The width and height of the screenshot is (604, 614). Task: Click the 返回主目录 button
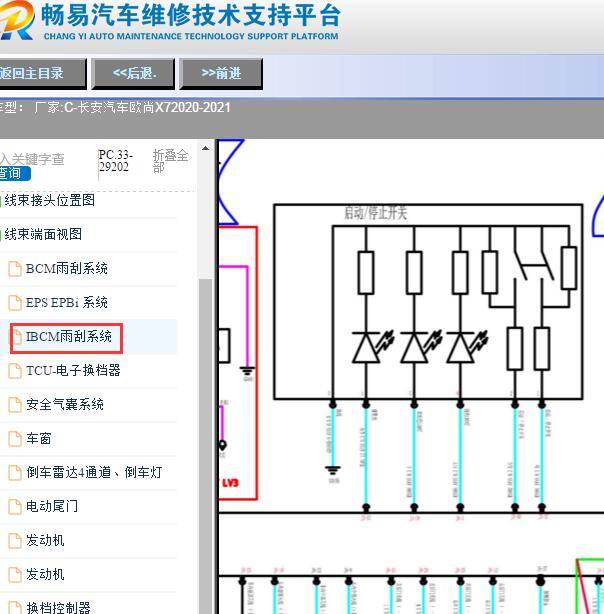(41, 73)
